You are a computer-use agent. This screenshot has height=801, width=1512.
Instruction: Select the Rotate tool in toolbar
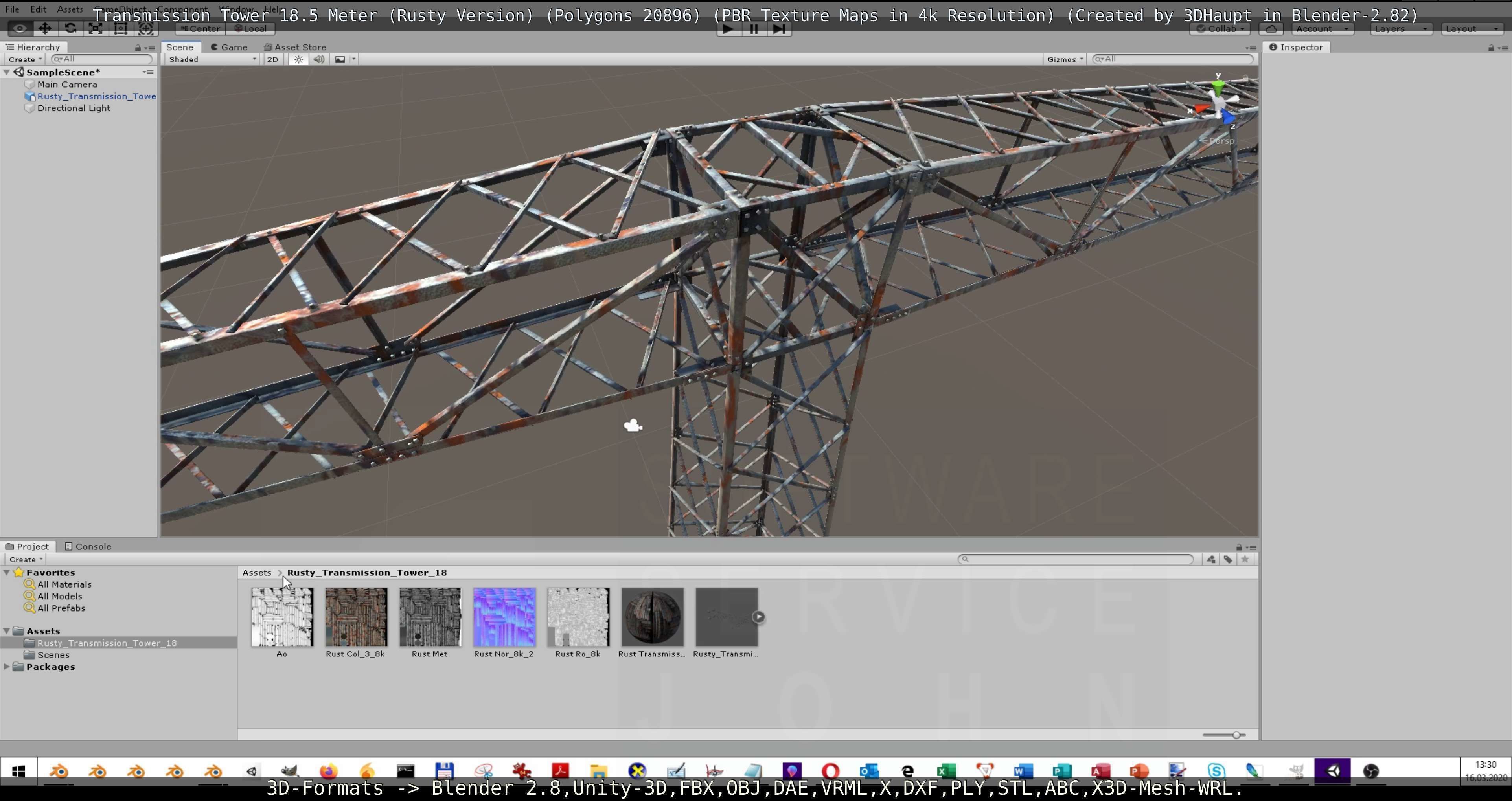[70, 28]
